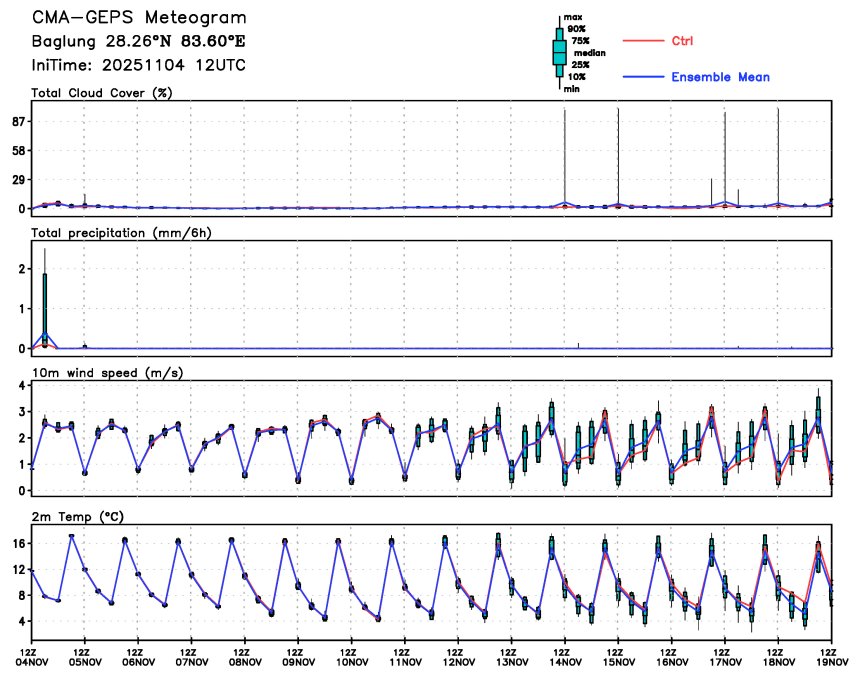The height and width of the screenshot is (678, 860).
Task: Click the '12Z 14NOV' time axis label
Action: pyautogui.click(x=565, y=657)
